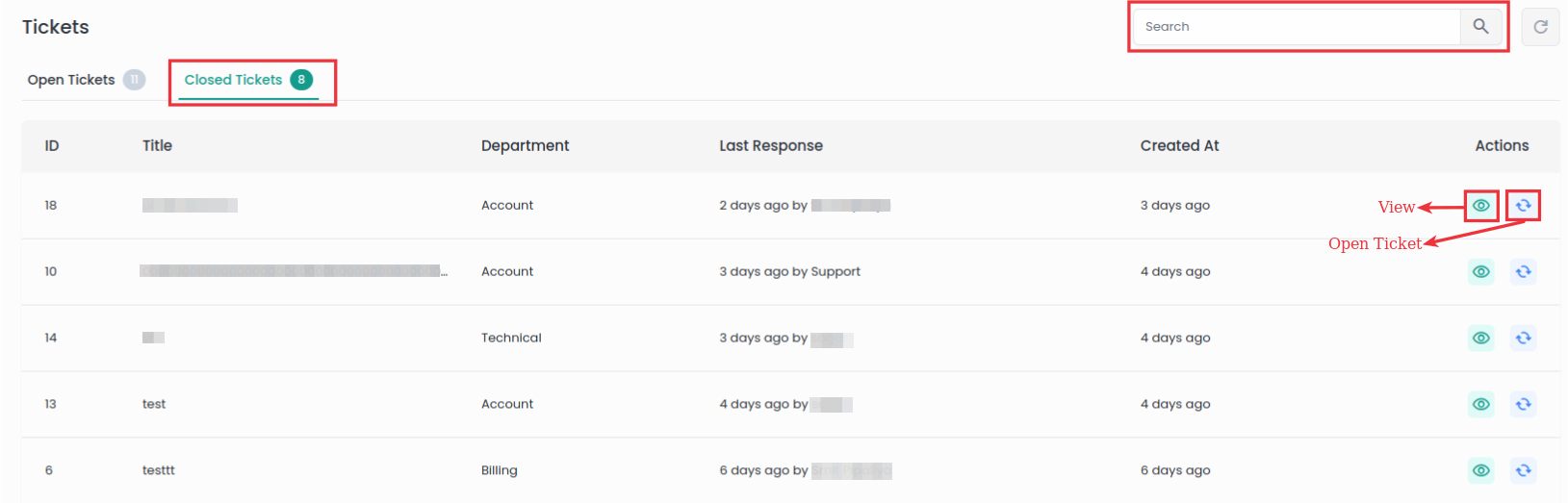1568x503 pixels.
Task: Switch to the Open Tickets tab
Action: coord(71,80)
